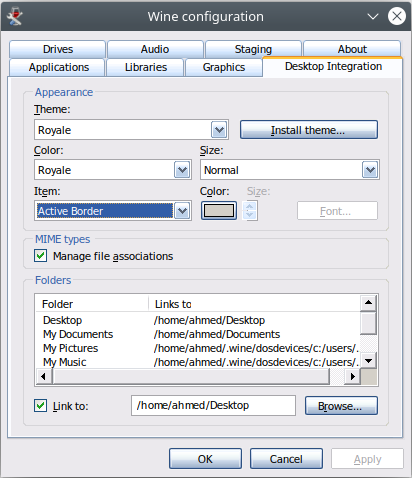Click the /home/ahmed/Desktop path in list
Image resolution: width=412 pixels, height=478 pixels.
pos(209,320)
